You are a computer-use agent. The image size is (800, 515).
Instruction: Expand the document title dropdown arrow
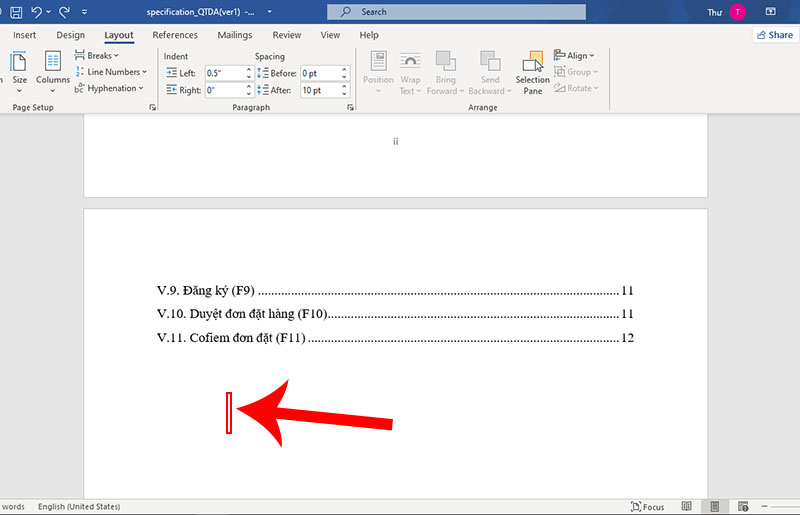tap(269, 12)
